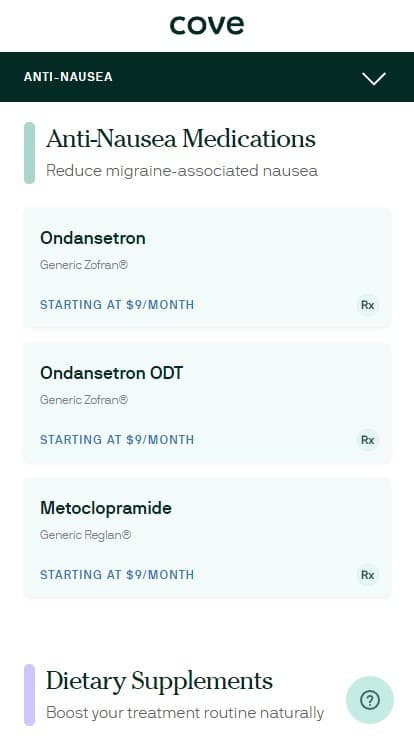Open the Metoclopramide product title
Screen dimensions: 414x736
[x=106, y=508]
